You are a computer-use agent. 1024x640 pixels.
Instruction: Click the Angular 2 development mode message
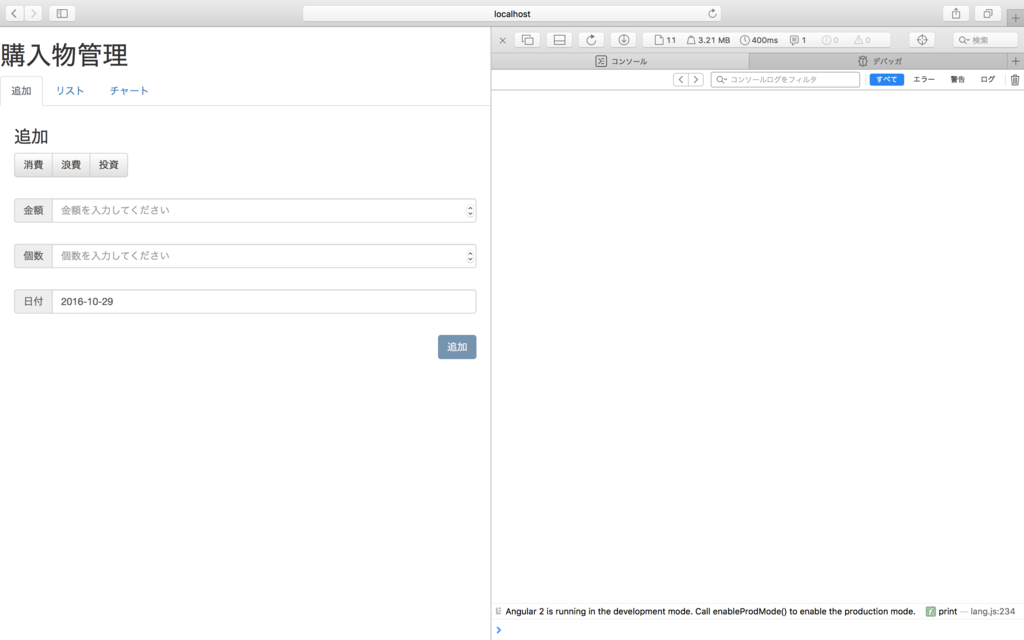[x=710, y=611]
